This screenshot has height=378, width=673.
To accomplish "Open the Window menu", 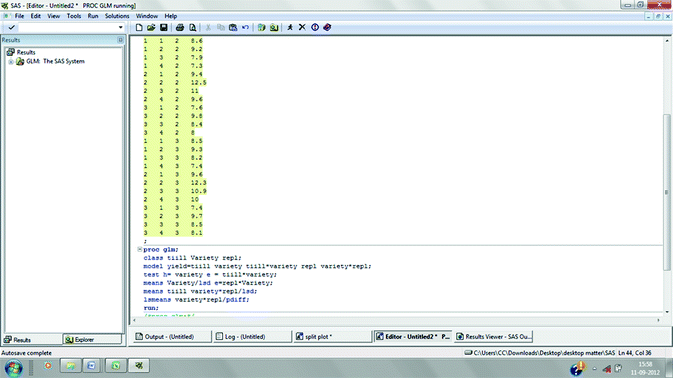I will (x=147, y=16).
